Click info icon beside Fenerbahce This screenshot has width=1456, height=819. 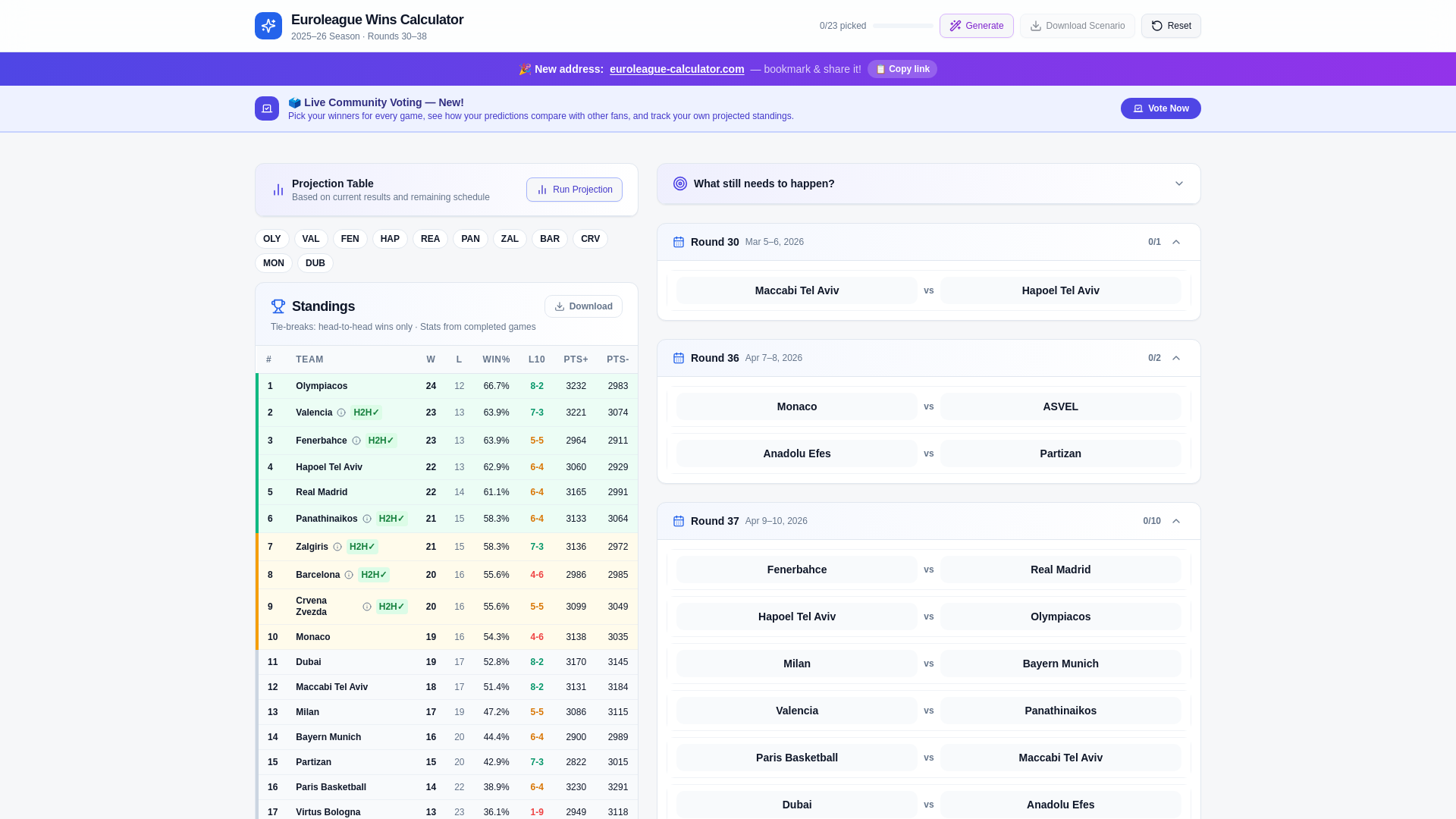click(x=356, y=441)
